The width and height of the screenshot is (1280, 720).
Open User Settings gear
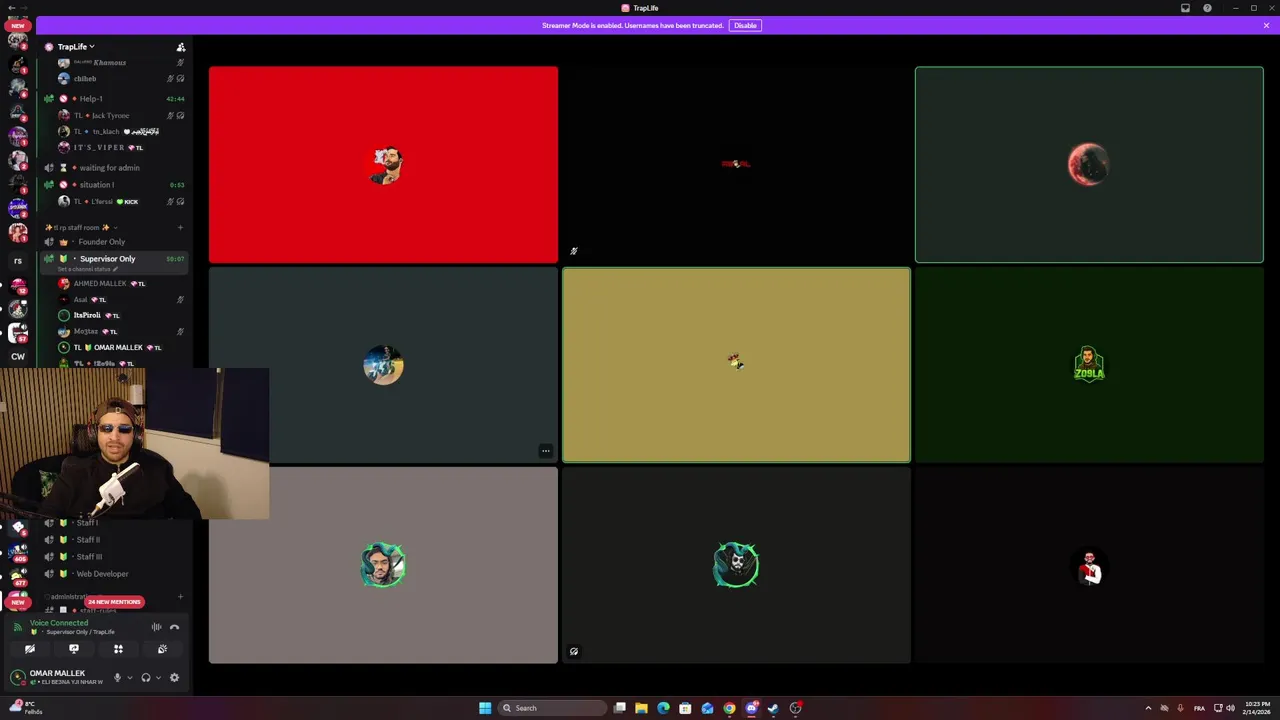tap(174, 677)
